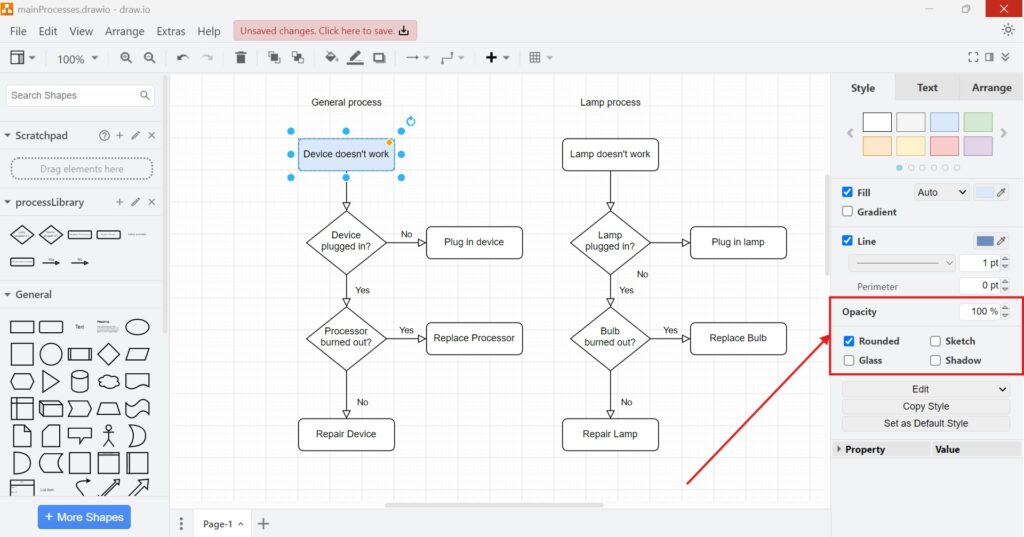Open the Extras menu
Image resolution: width=1024 pixels, height=537 pixels.
click(170, 31)
